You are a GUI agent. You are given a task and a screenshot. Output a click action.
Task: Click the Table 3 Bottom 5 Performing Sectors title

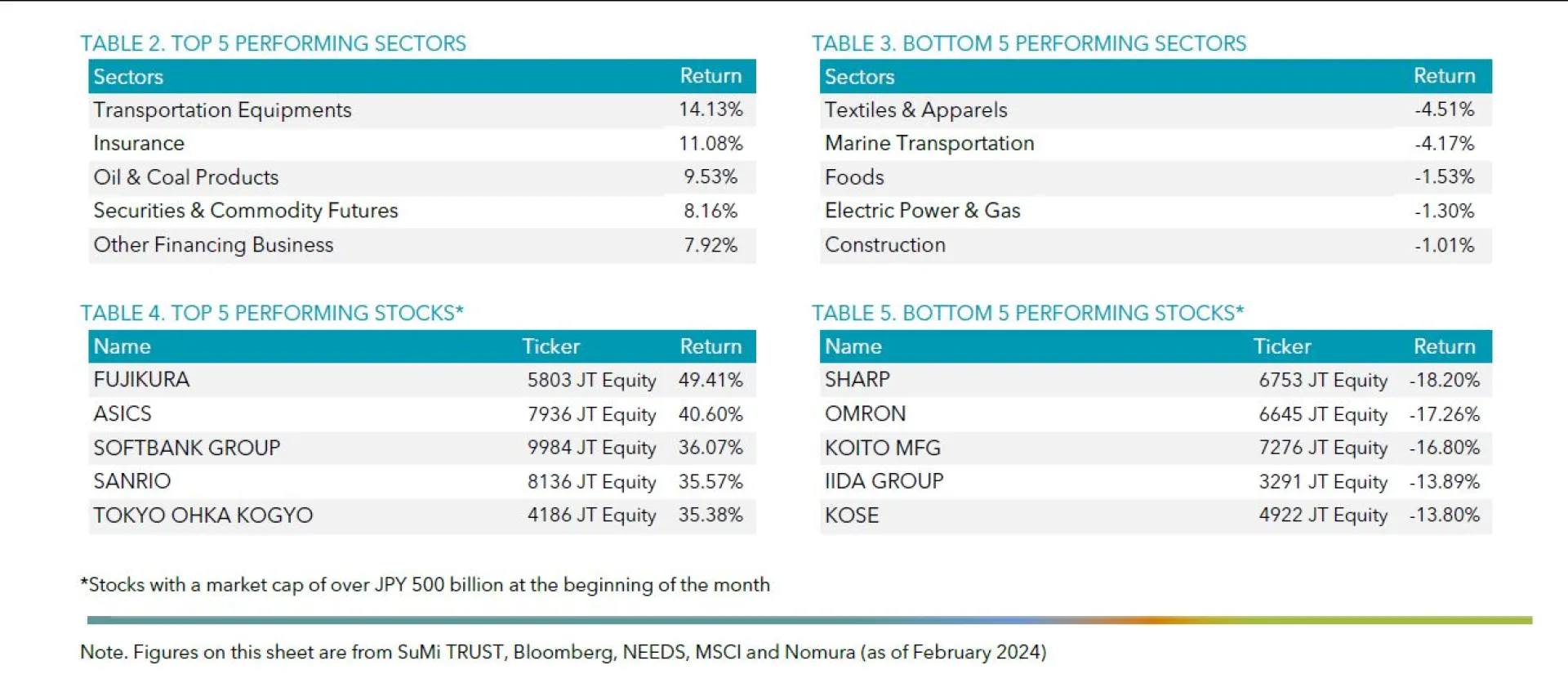(x=1028, y=43)
